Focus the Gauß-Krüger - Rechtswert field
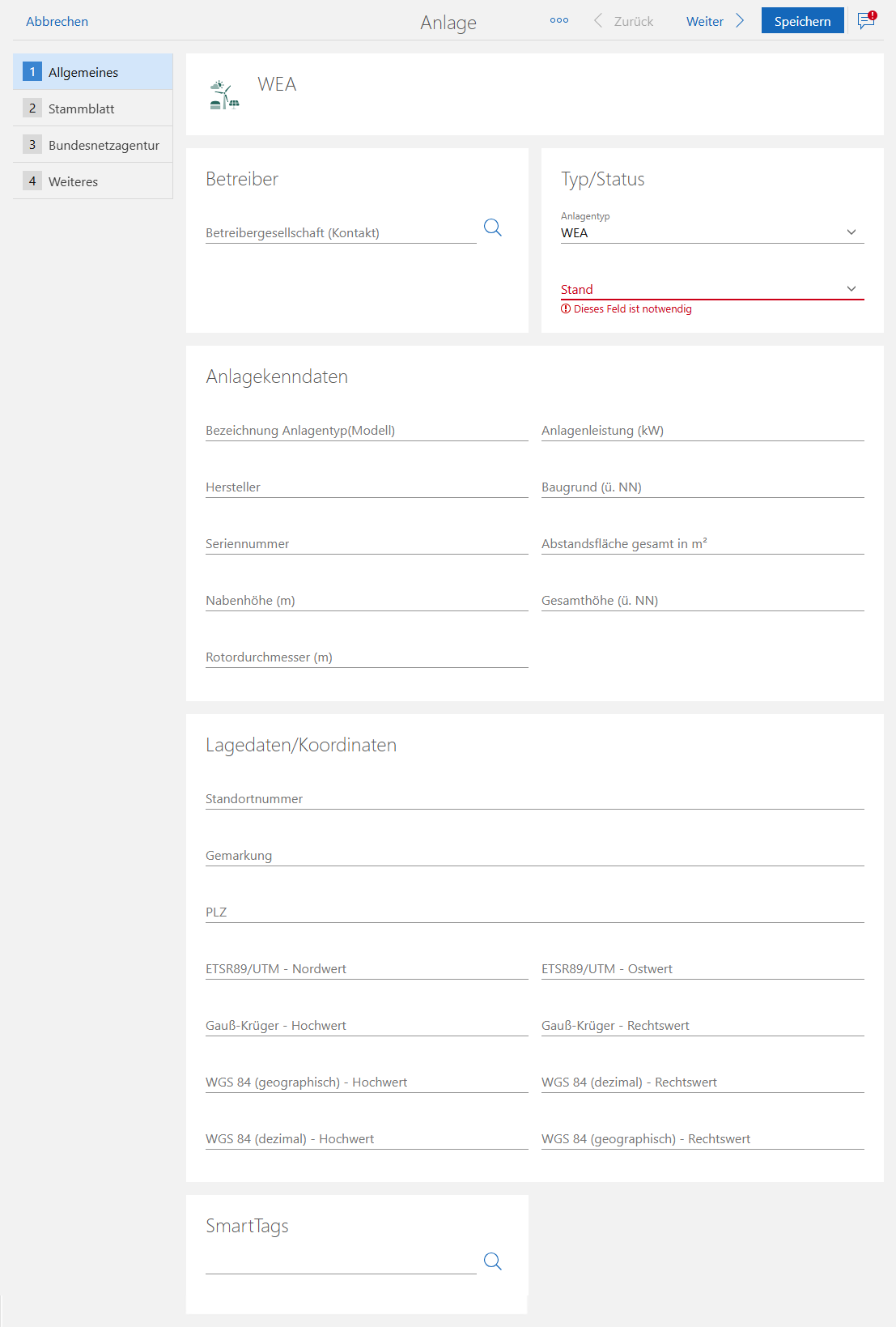The image size is (896, 1327). coord(703,1026)
